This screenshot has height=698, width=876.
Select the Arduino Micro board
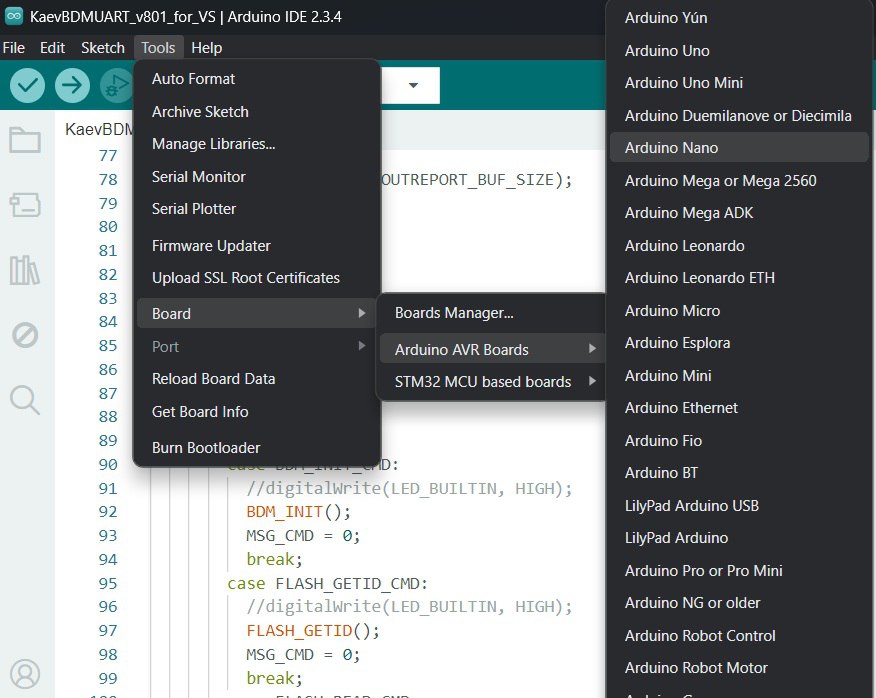click(739, 311)
